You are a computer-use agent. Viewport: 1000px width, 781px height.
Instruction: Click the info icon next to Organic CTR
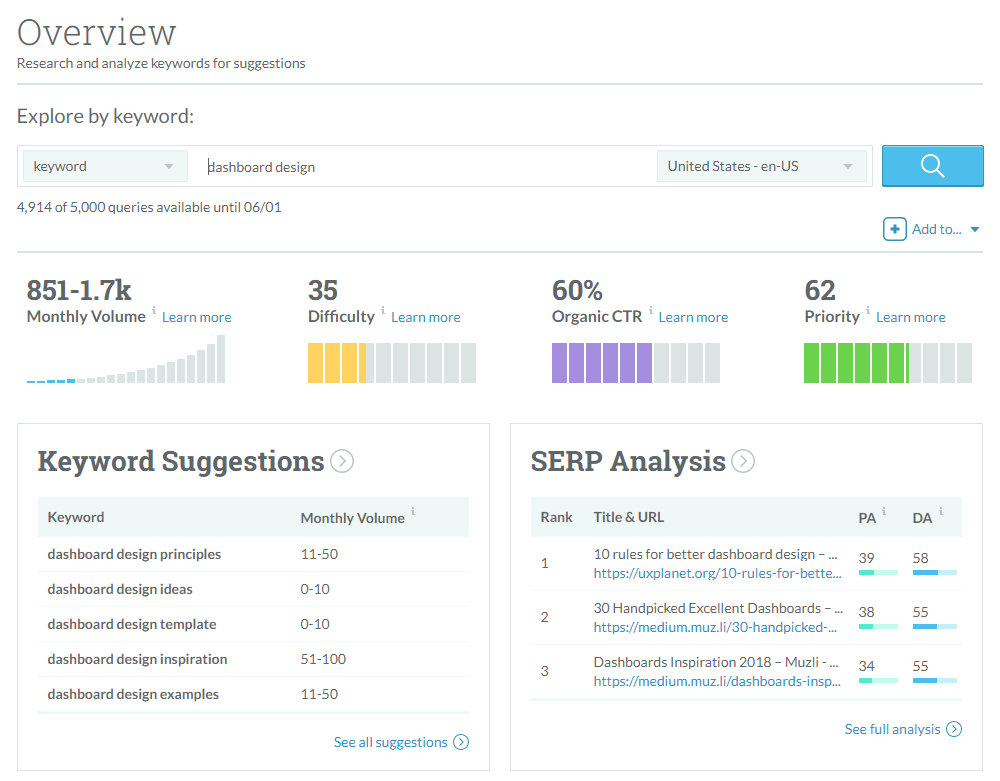(651, 311)
